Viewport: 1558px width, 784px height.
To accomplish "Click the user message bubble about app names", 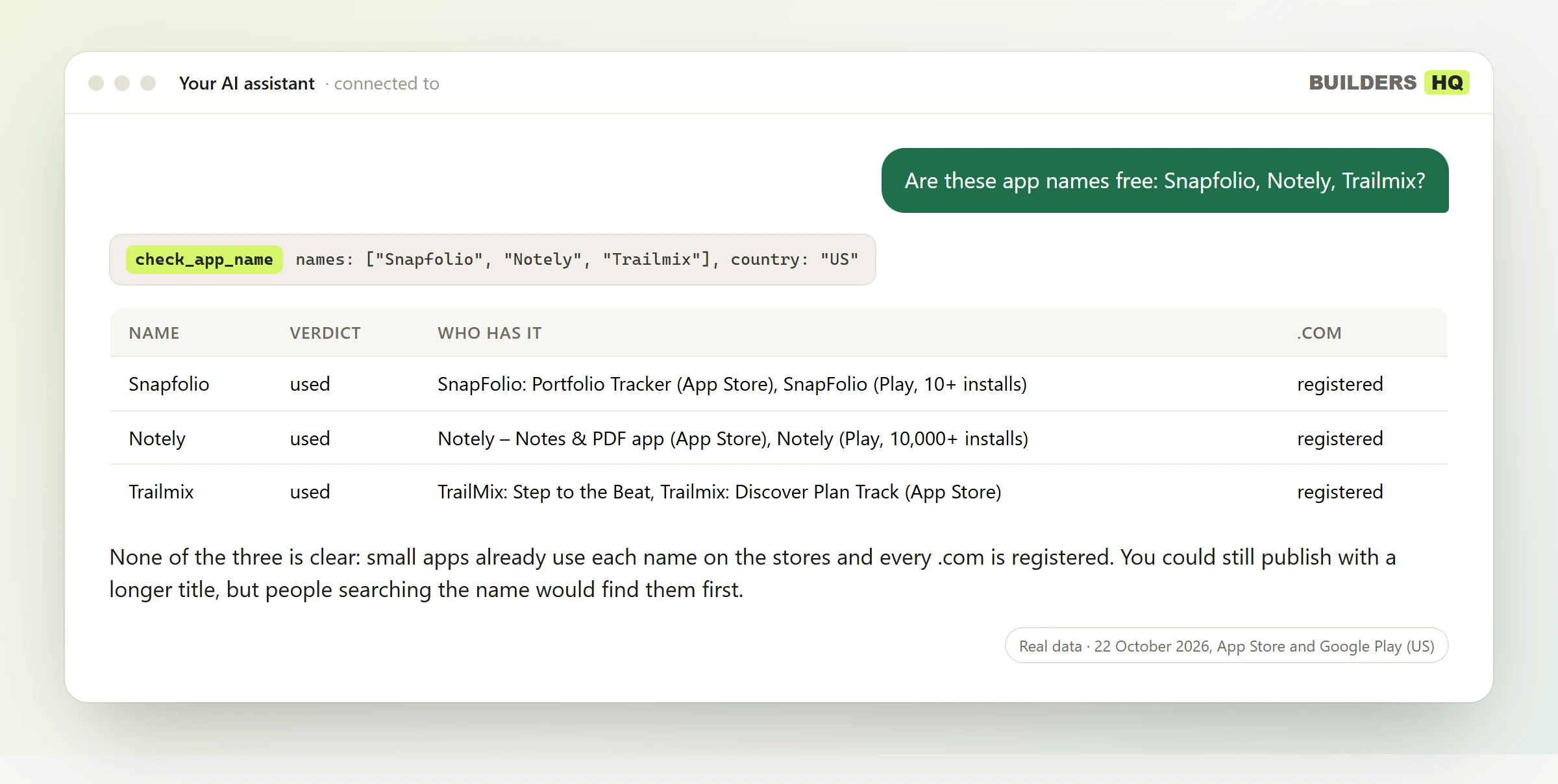I will pos(1165,180).
